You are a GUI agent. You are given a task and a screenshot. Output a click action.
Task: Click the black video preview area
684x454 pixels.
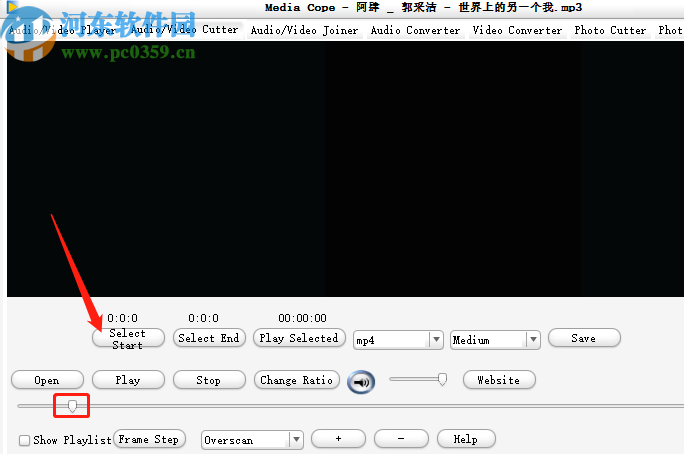345,169
